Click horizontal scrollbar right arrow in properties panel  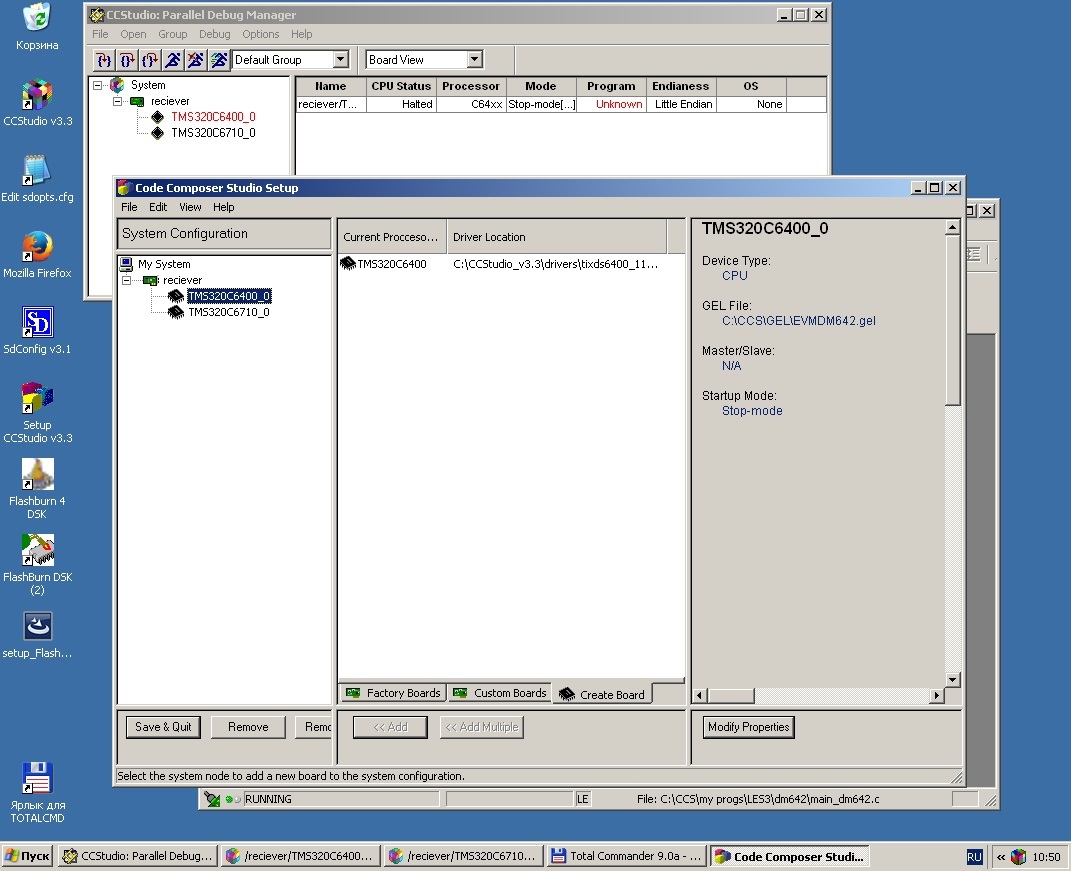936,695
